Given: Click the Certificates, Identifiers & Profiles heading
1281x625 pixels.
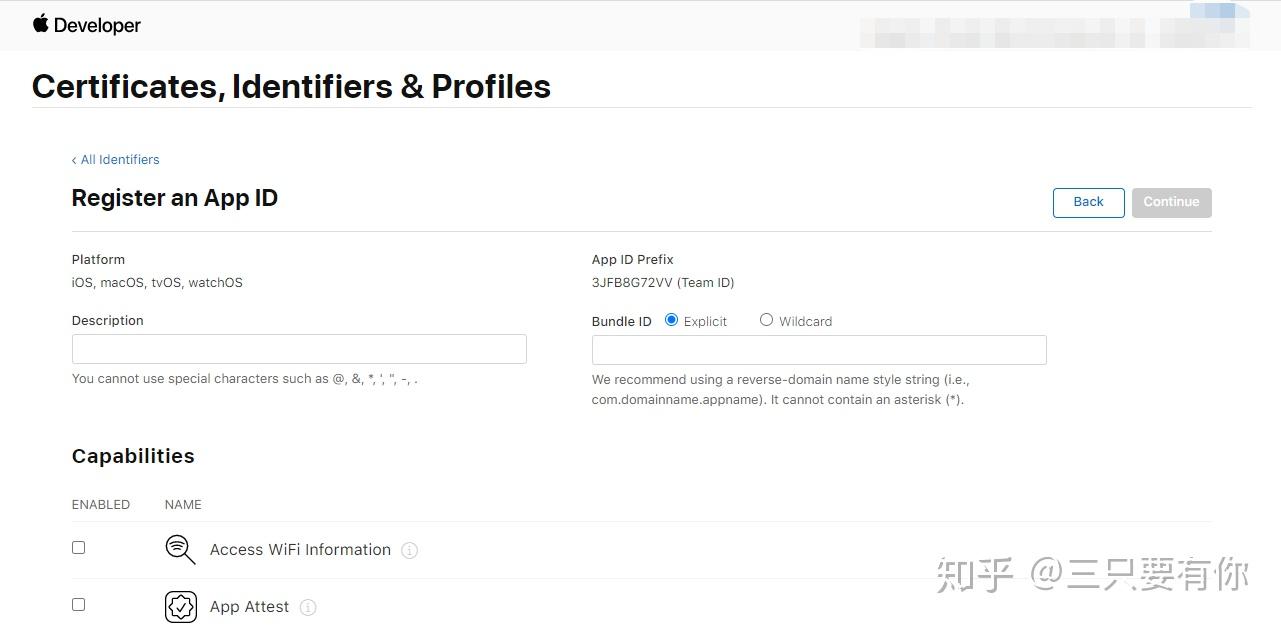Looking at the screenshot, I should pyautogui.click(x=291, y=87).
